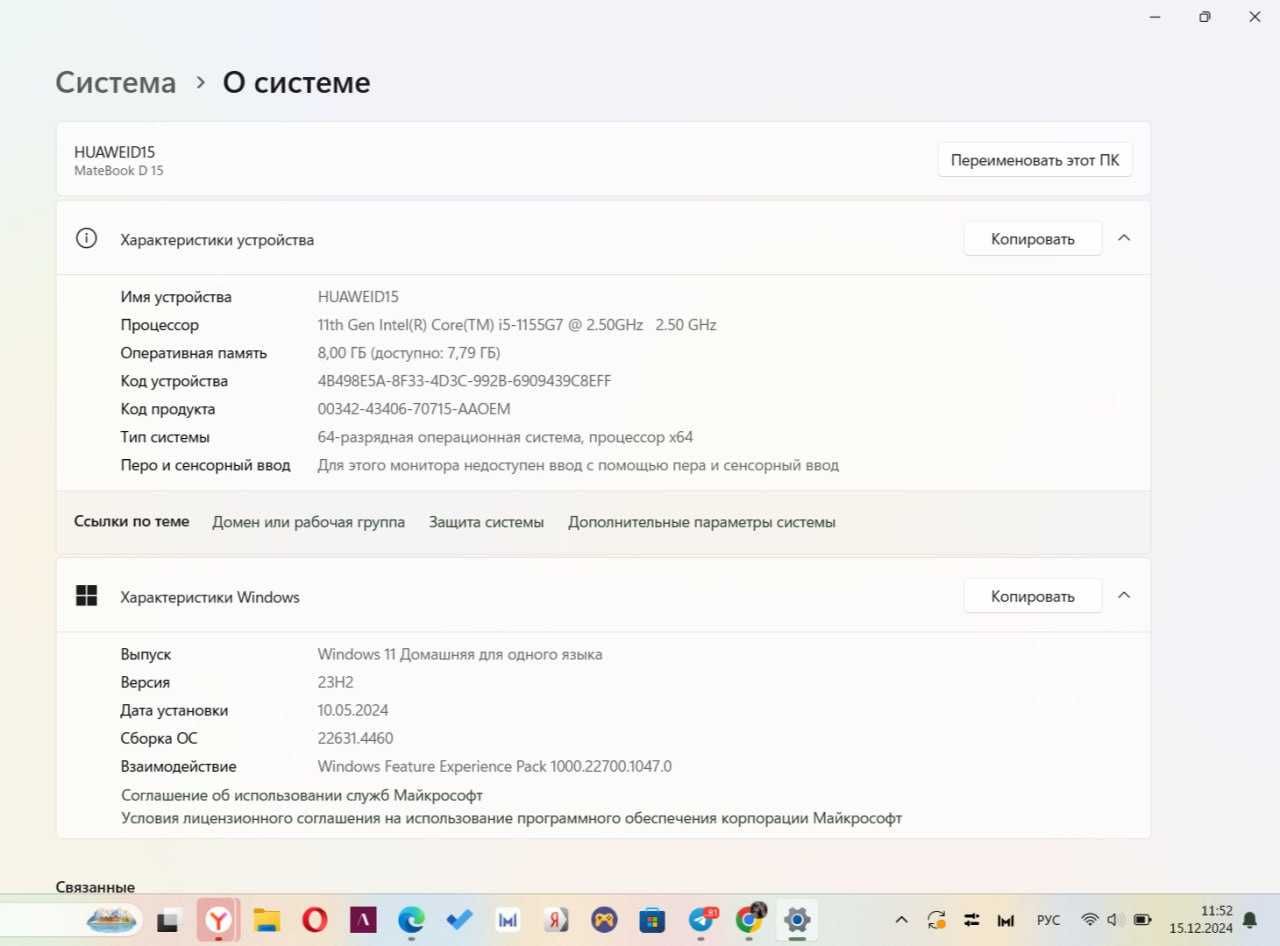Click the battery tray icon
Viewport: 1280px width, 946px height.
(1142, 920)
